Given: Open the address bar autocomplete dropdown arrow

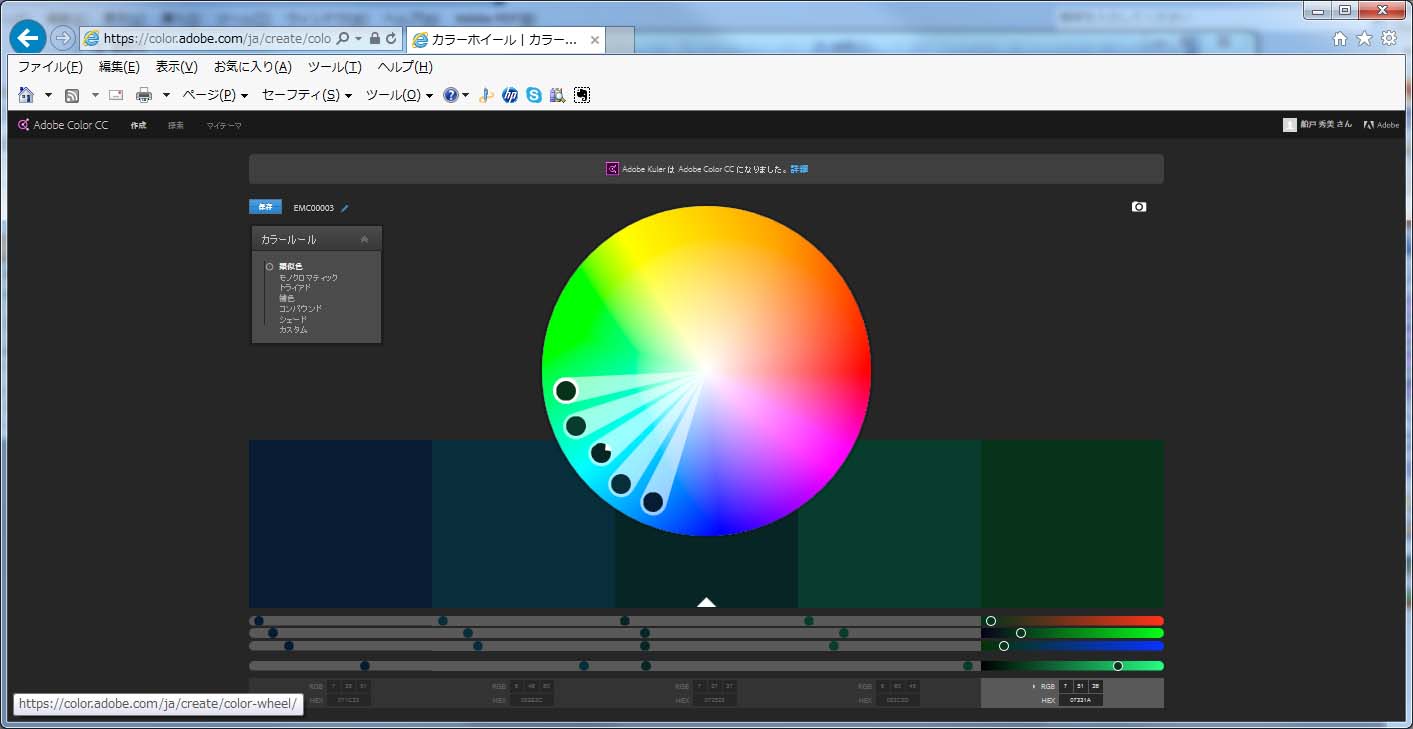Looking at the screenshot, I should (x=358, y=38).
